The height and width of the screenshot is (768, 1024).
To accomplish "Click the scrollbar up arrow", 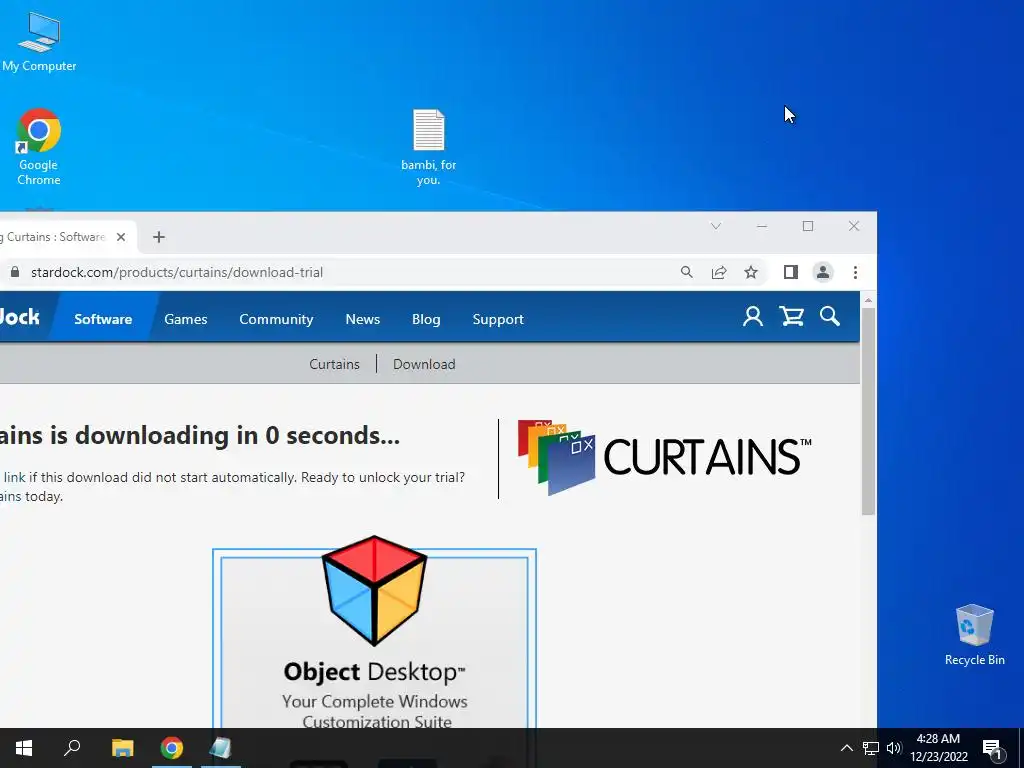I will tap(868, 300).
